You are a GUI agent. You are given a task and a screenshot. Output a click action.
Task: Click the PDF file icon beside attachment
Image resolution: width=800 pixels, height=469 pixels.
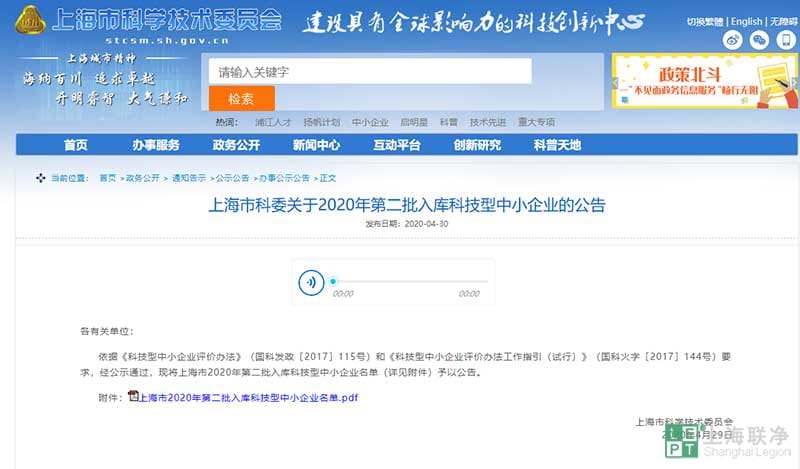pos(133,396)
